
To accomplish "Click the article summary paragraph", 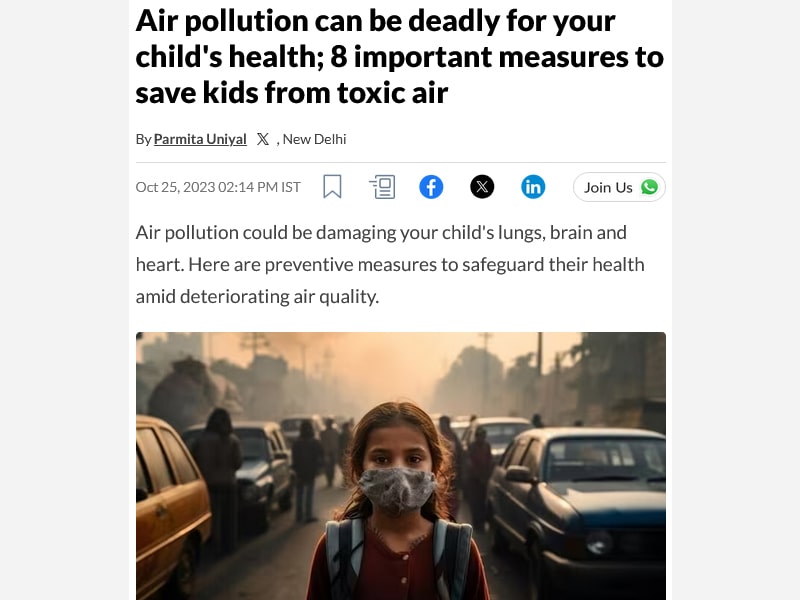I will point(390,264).
